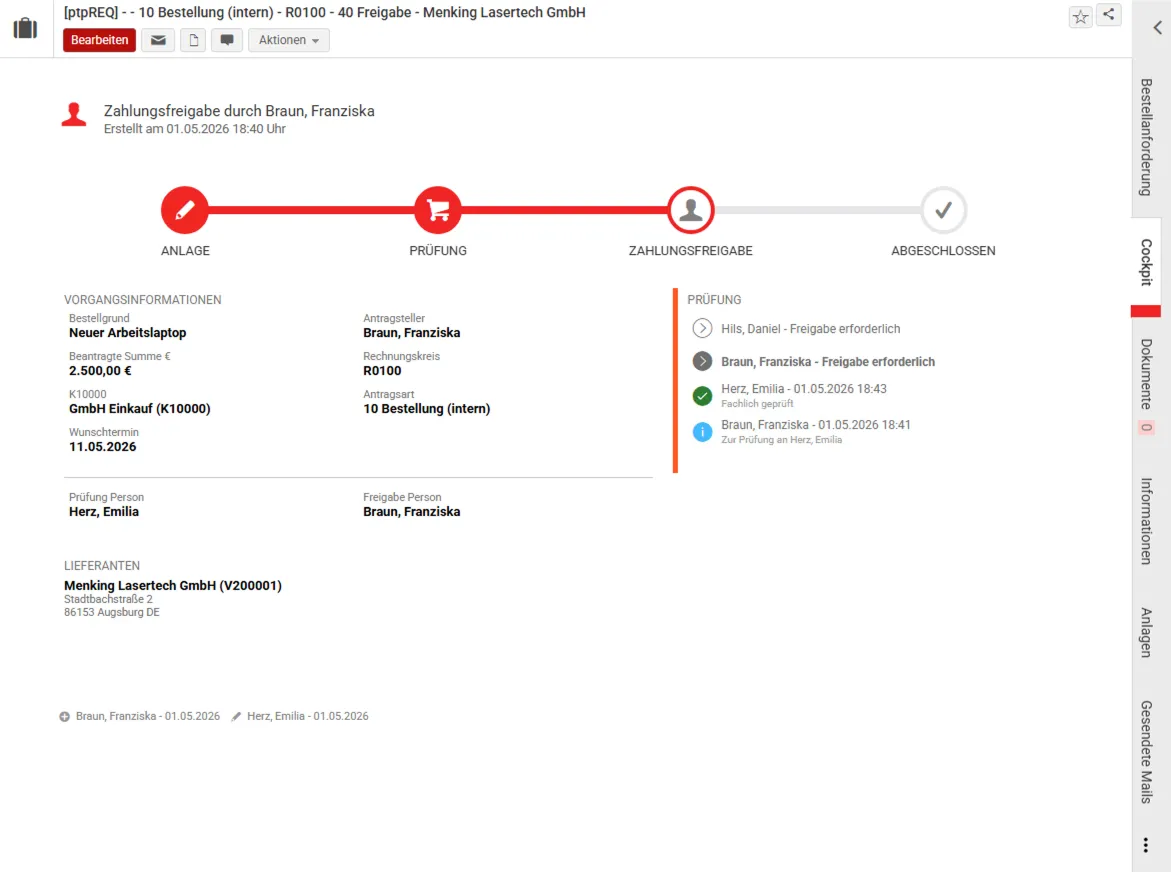The width and height of the screenshot is (1171, 872).
Task: Click the PRÜFUNG step label under cart
Action: pos(438,251)
